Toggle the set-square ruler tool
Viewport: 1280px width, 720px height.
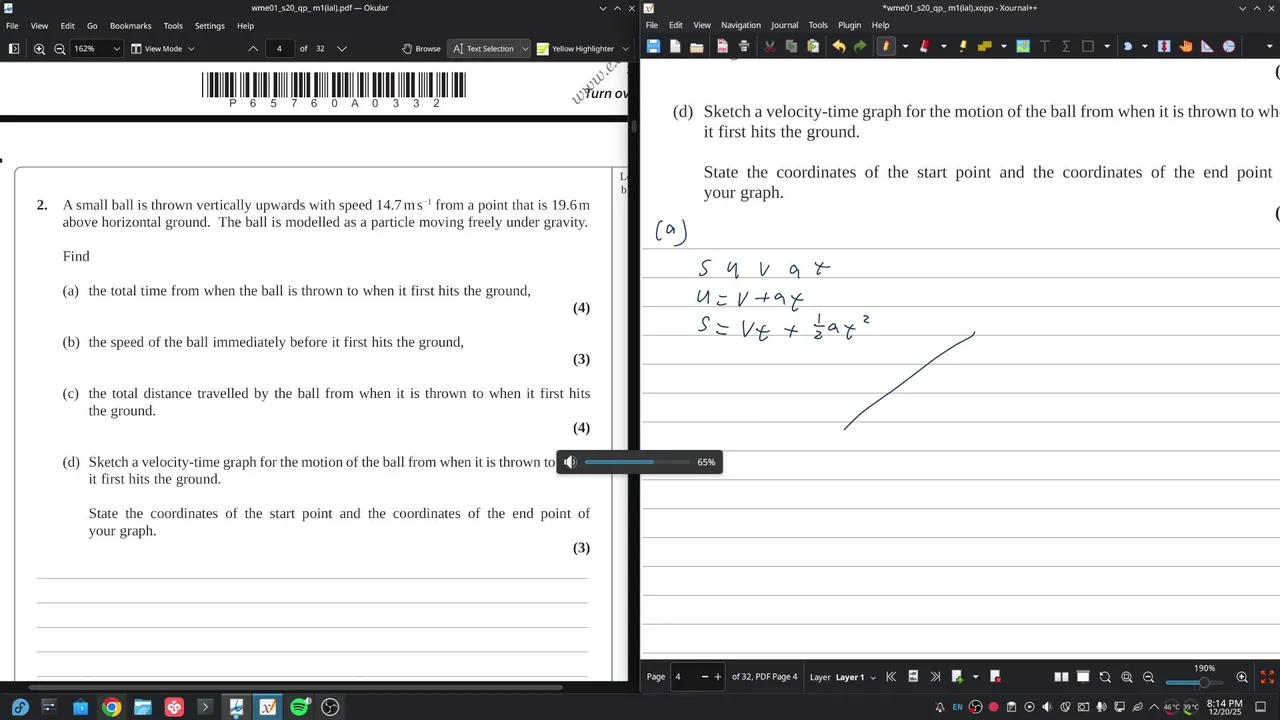point(1207,46)
